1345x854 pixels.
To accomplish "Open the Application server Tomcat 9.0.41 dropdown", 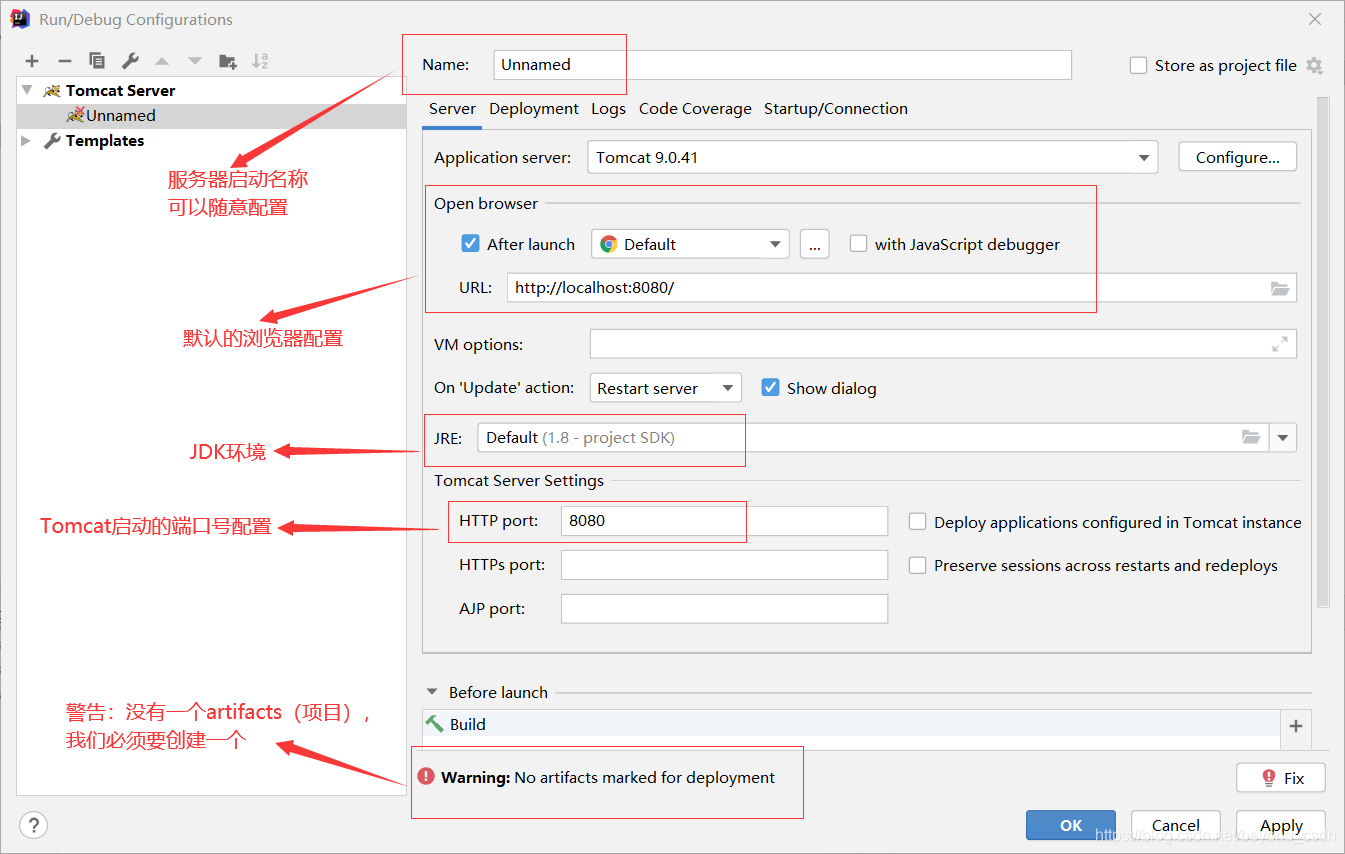I will tap(871, 157).
